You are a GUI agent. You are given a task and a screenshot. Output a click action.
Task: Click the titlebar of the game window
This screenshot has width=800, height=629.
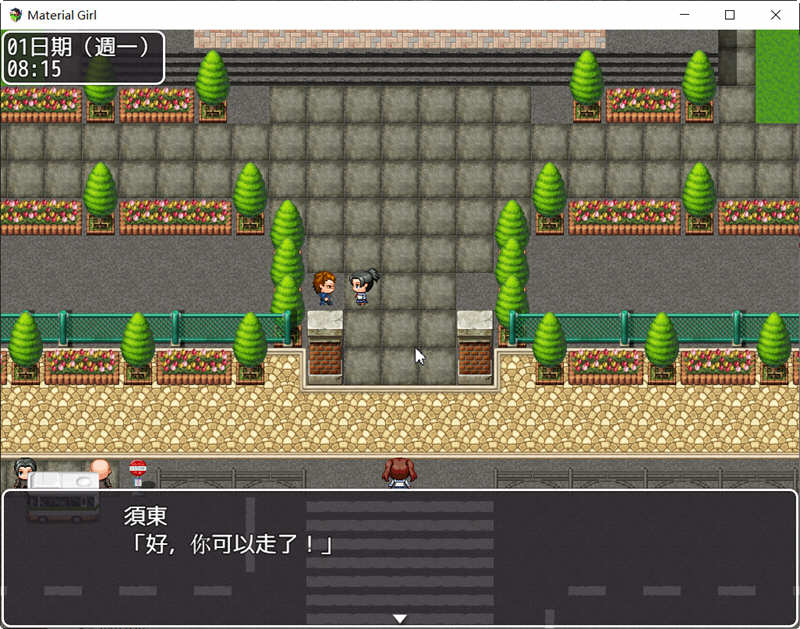400,15
